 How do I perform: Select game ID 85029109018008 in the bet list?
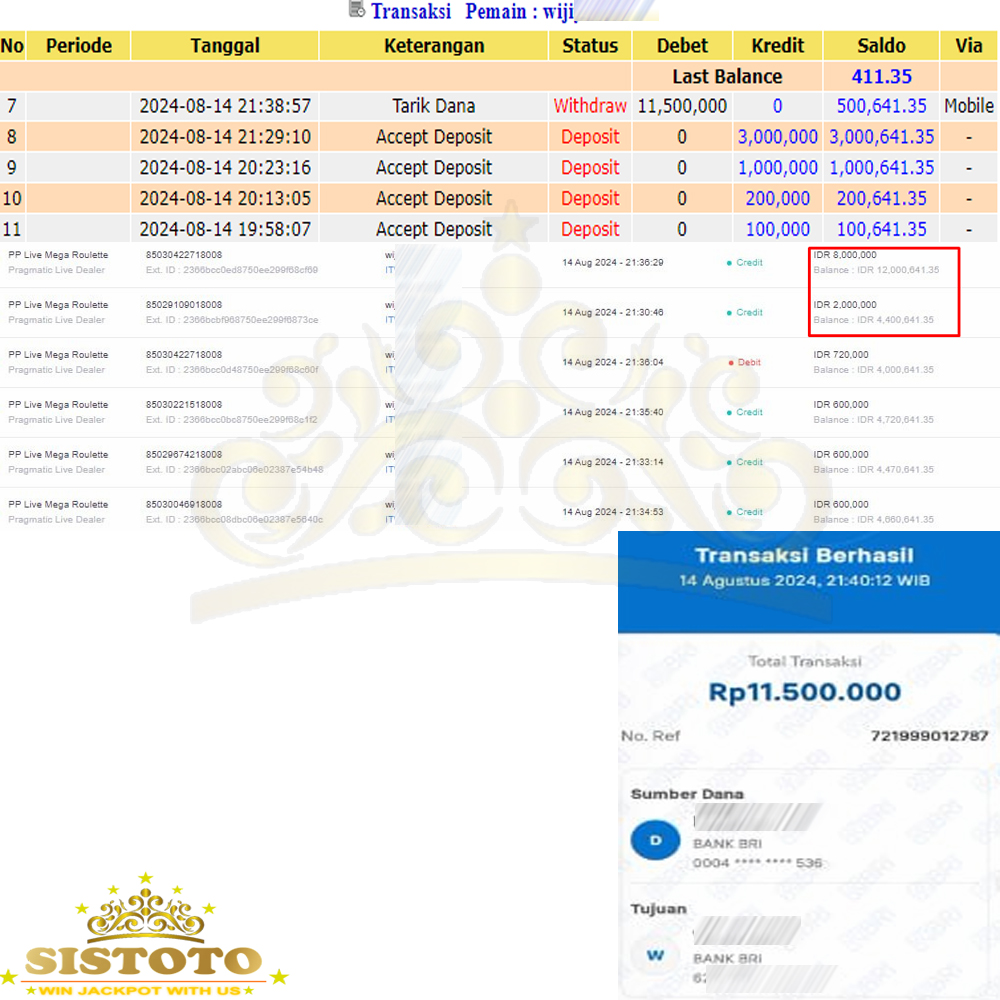[x=184, y=305]
